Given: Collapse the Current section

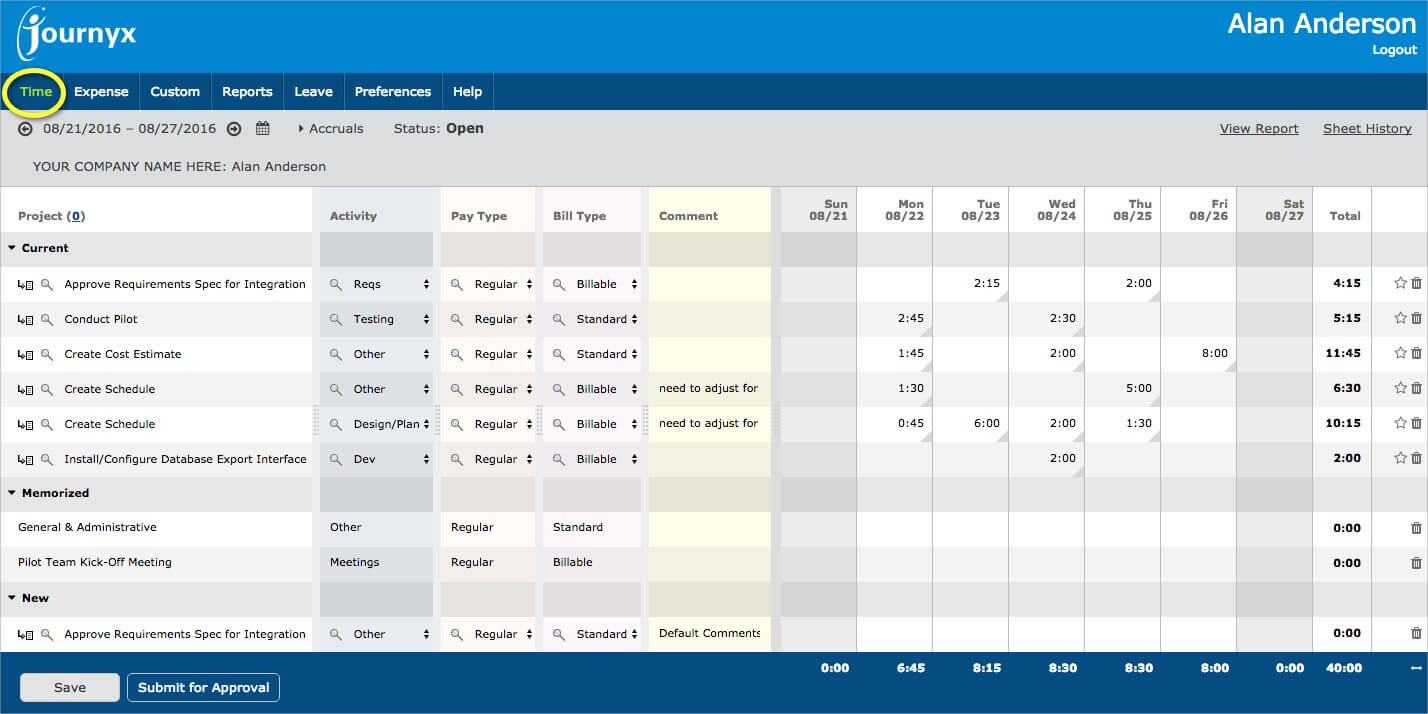Looking at the screenshot, I should tap(12, 248).
